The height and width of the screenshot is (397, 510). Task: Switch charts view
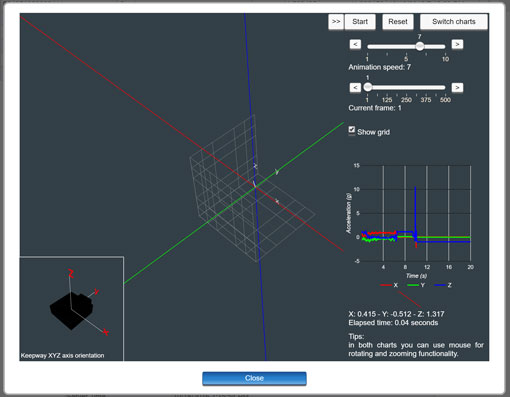click(x=454, y=22)
